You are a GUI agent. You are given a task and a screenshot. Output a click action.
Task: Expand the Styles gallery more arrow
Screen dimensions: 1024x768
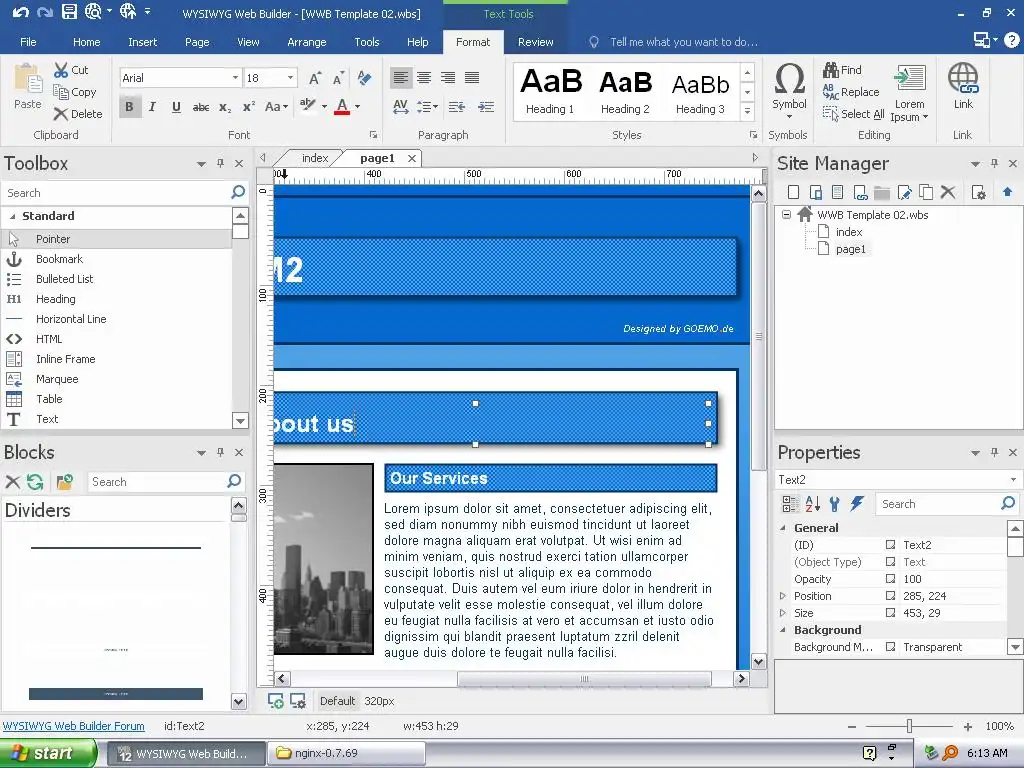[x=748, y=112]
